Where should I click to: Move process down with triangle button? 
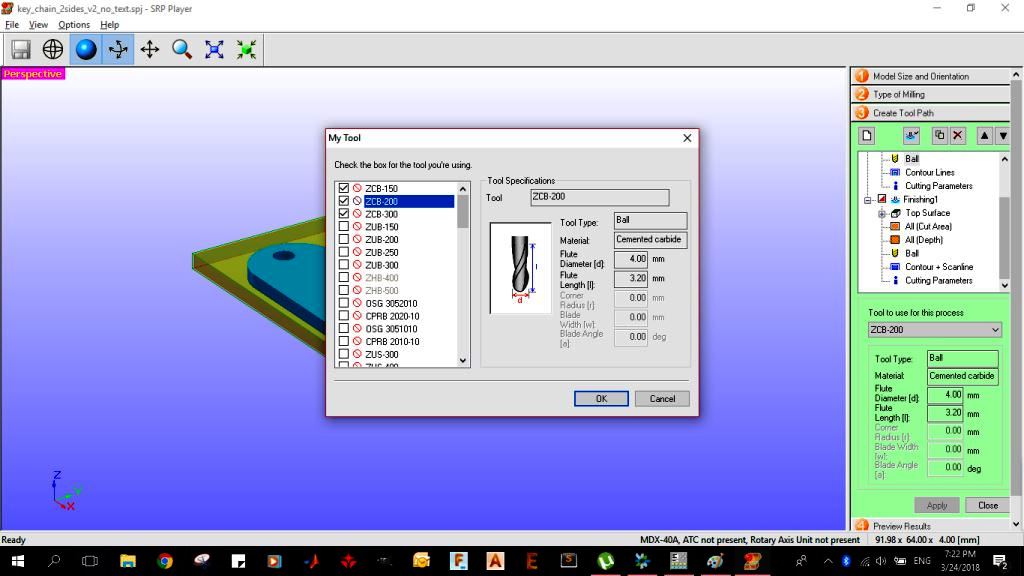click(x=1003, y=136)
